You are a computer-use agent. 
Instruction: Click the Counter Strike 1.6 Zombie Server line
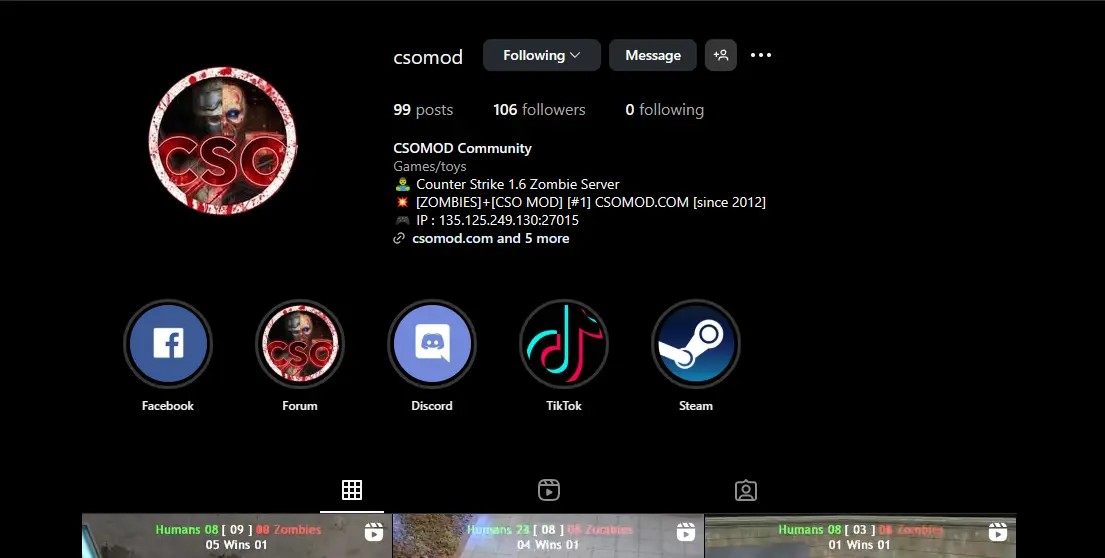click(507, 185)
